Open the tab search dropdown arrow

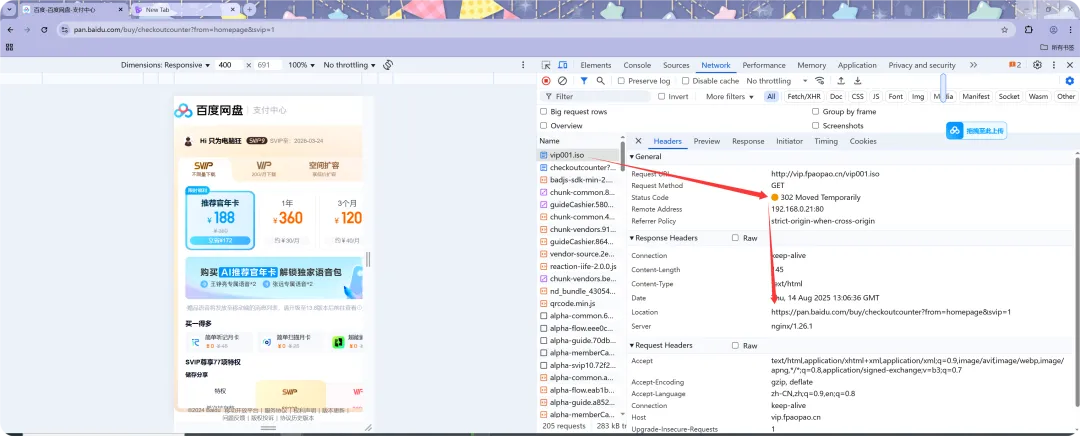[10, 10]
